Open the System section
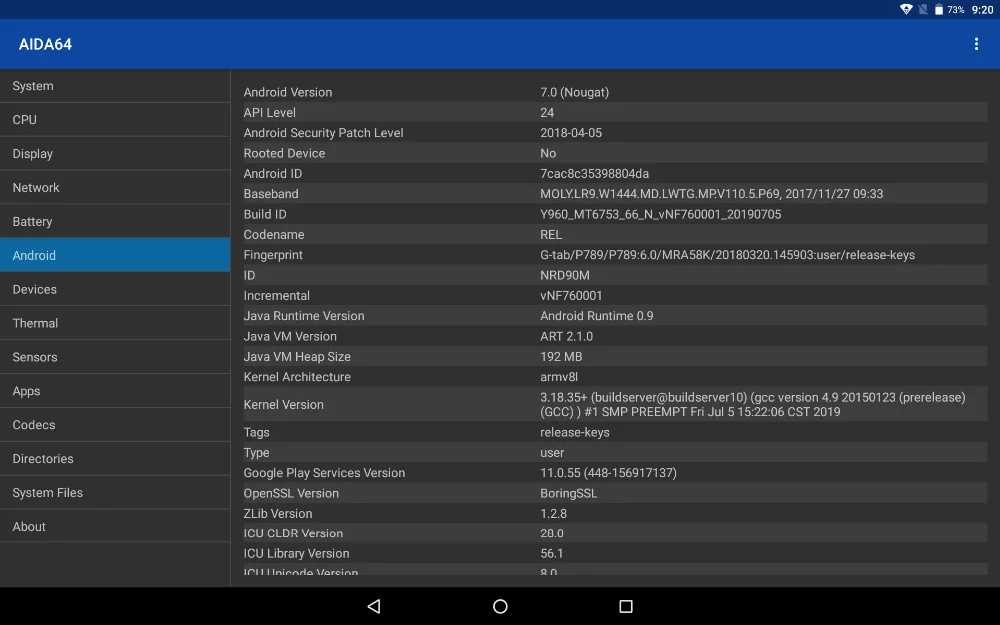 point(115,85)
